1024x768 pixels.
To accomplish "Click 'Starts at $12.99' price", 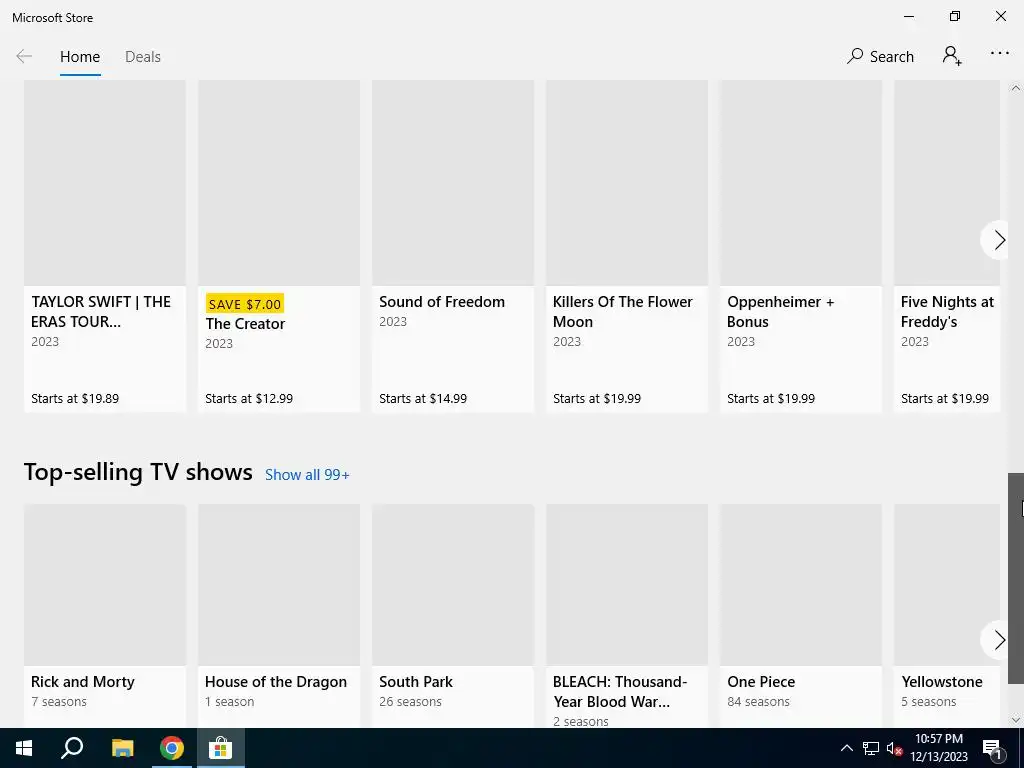I will click(249, 398).
